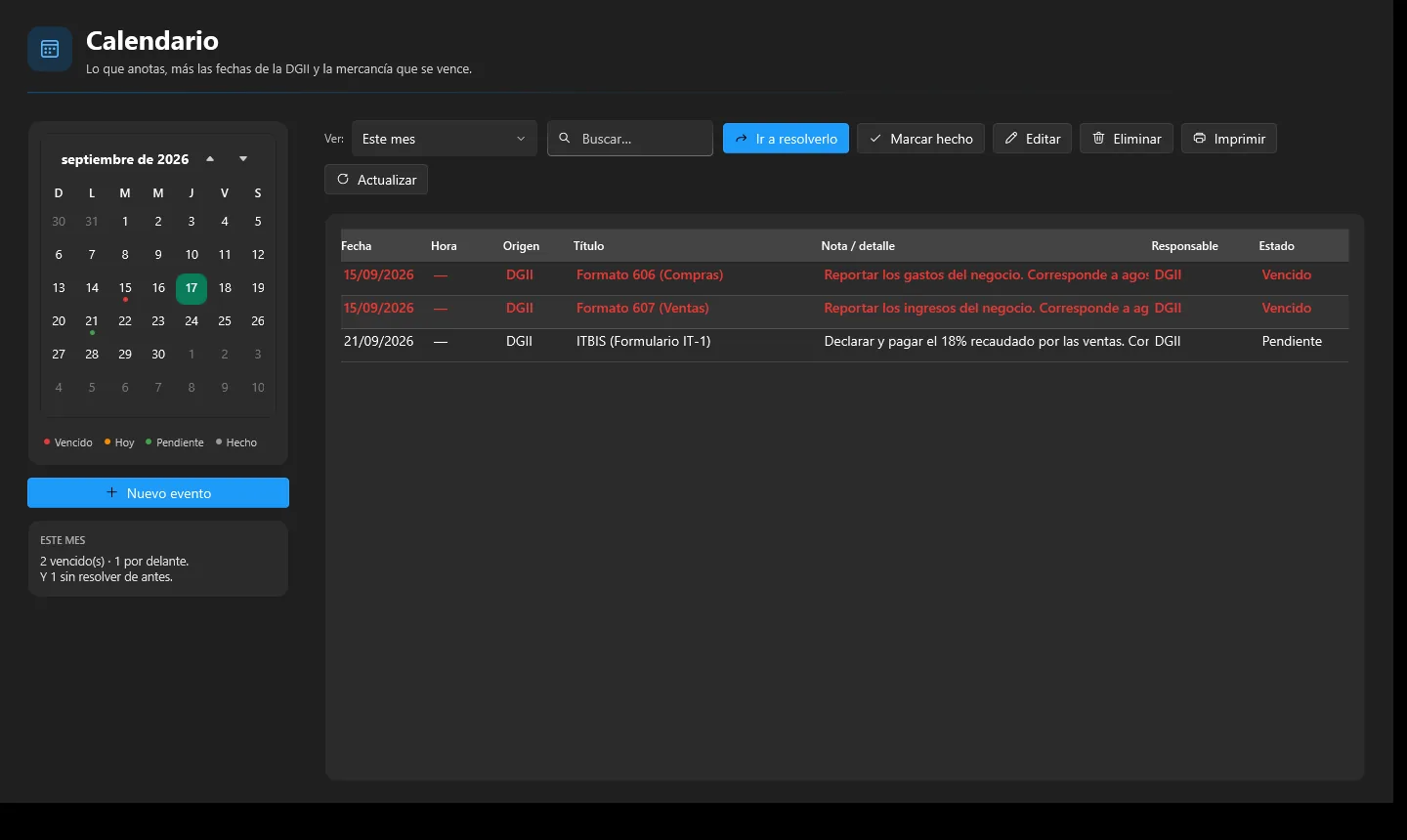Screen dimensions: 1407x840
Task: Sort by the Hora column header
Action: click(444, 246)
